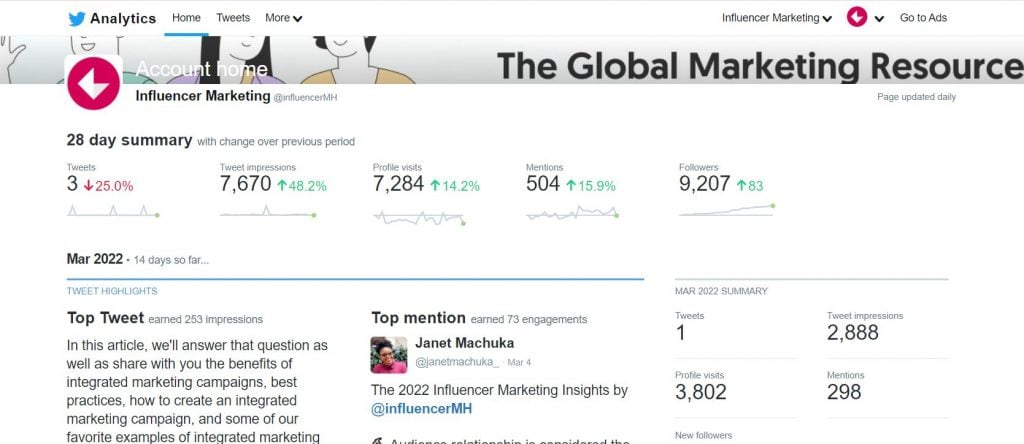Open the Influencer Marketing account dropdown
This screenshot has height=444, width=1024.
[x=776, y=18]
